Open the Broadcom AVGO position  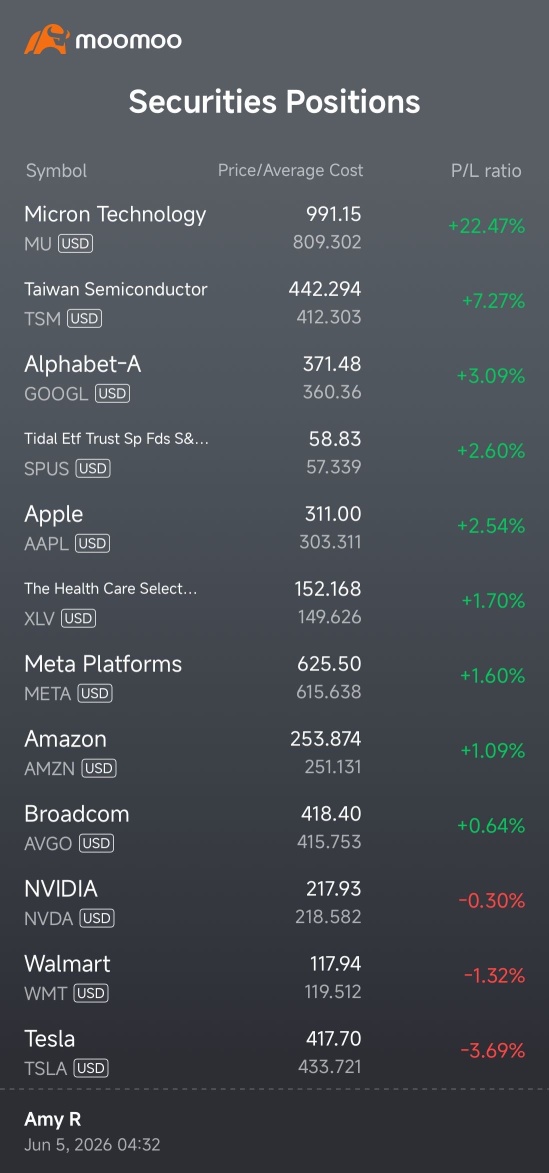pyautogui.click(x=274, y=827)
